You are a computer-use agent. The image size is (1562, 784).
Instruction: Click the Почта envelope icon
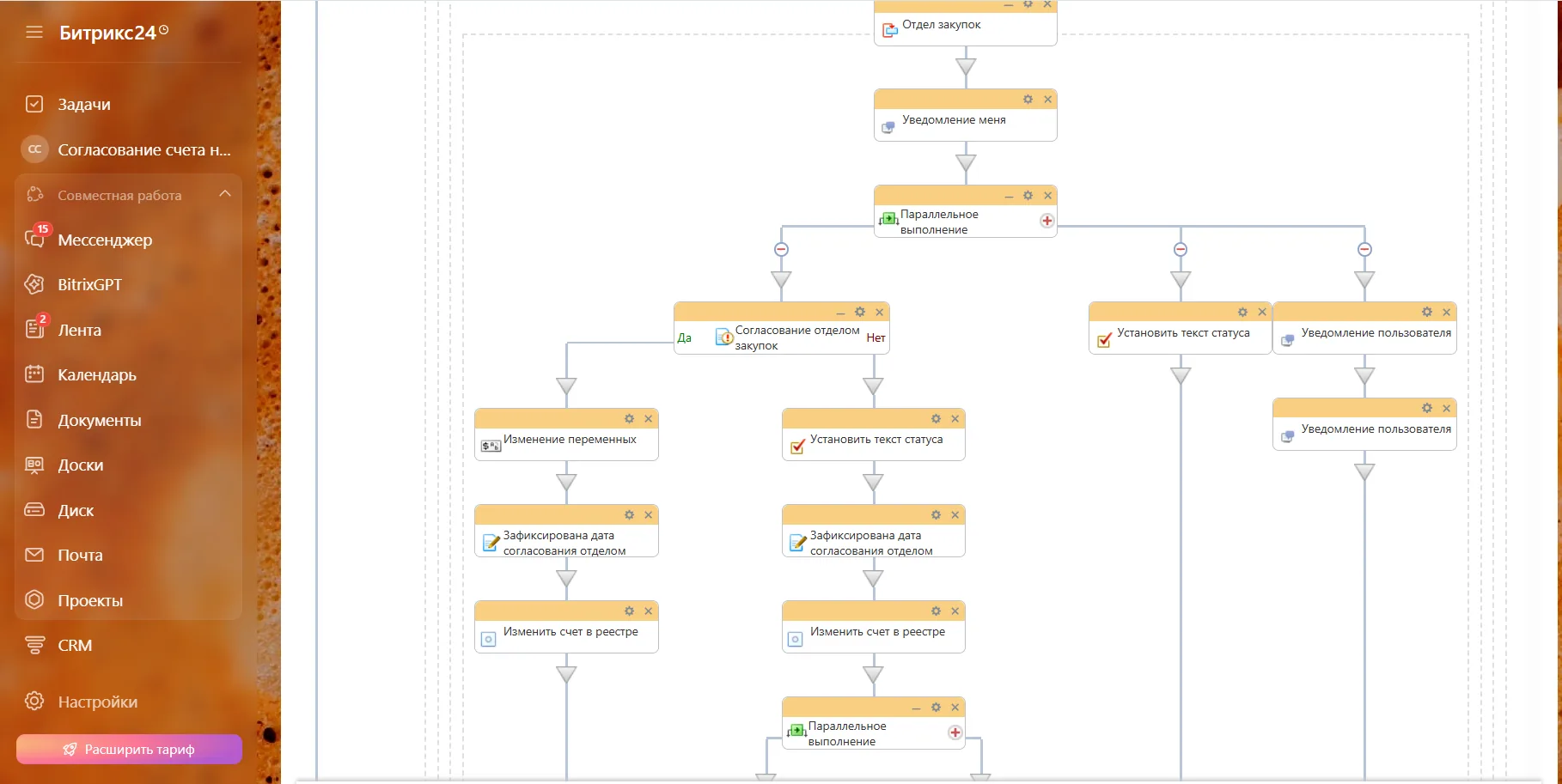(x=34, y=555)
